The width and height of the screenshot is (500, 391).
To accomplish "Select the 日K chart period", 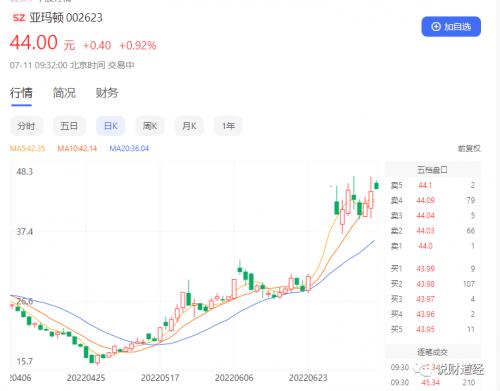I will click(x=111, y=126).
